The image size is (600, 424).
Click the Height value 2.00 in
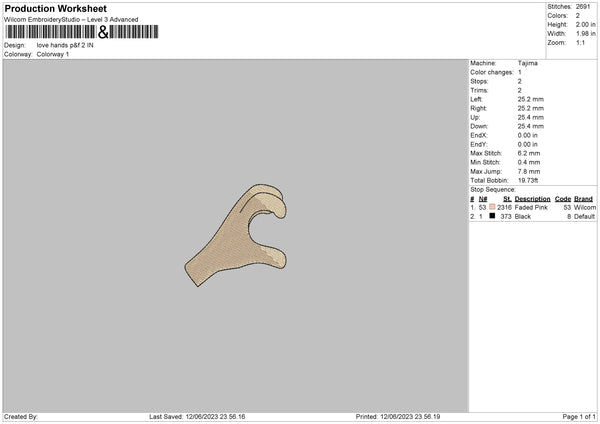tap(585, 24)
